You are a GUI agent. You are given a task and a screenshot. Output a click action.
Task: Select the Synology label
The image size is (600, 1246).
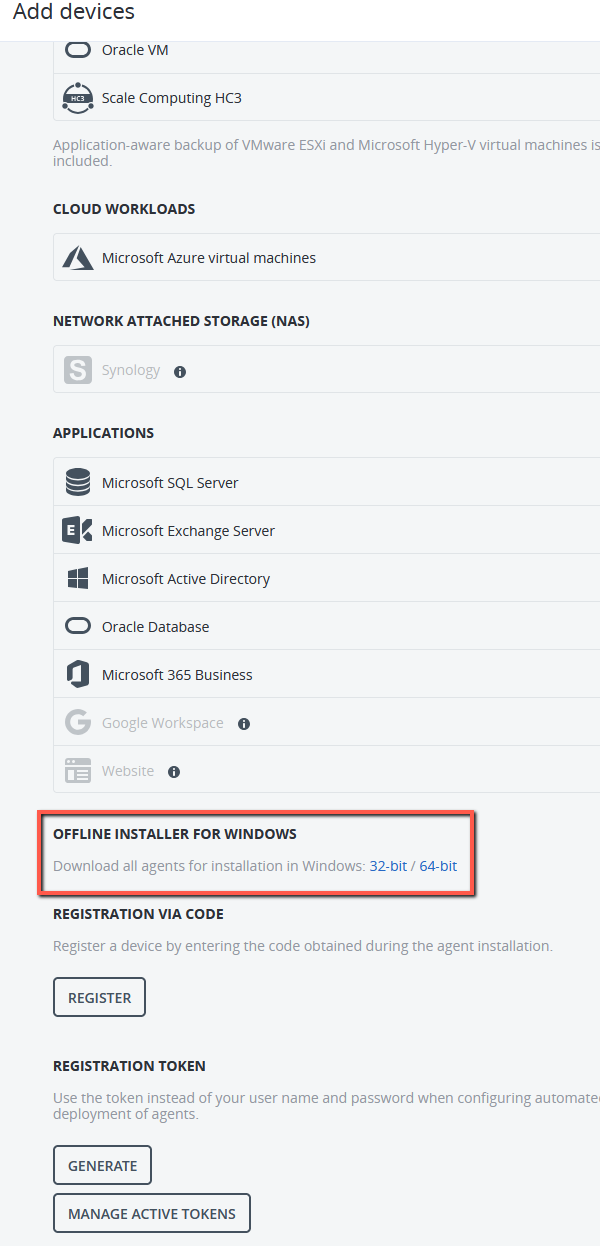(131, 370)
